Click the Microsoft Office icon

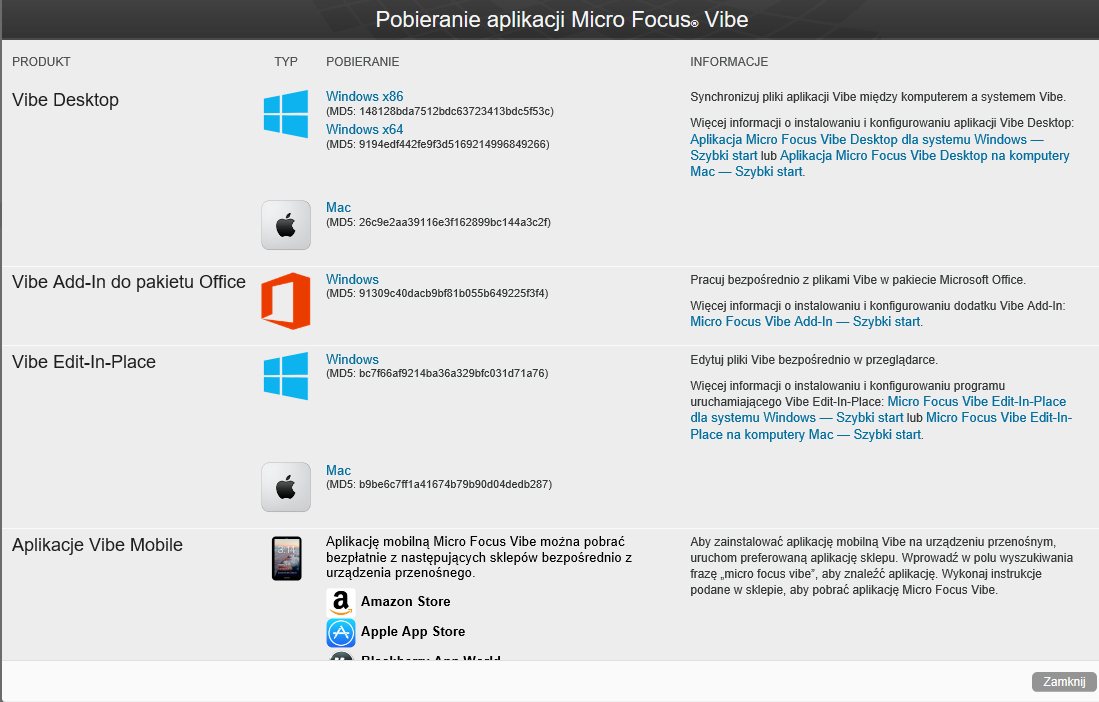point(286,300)
